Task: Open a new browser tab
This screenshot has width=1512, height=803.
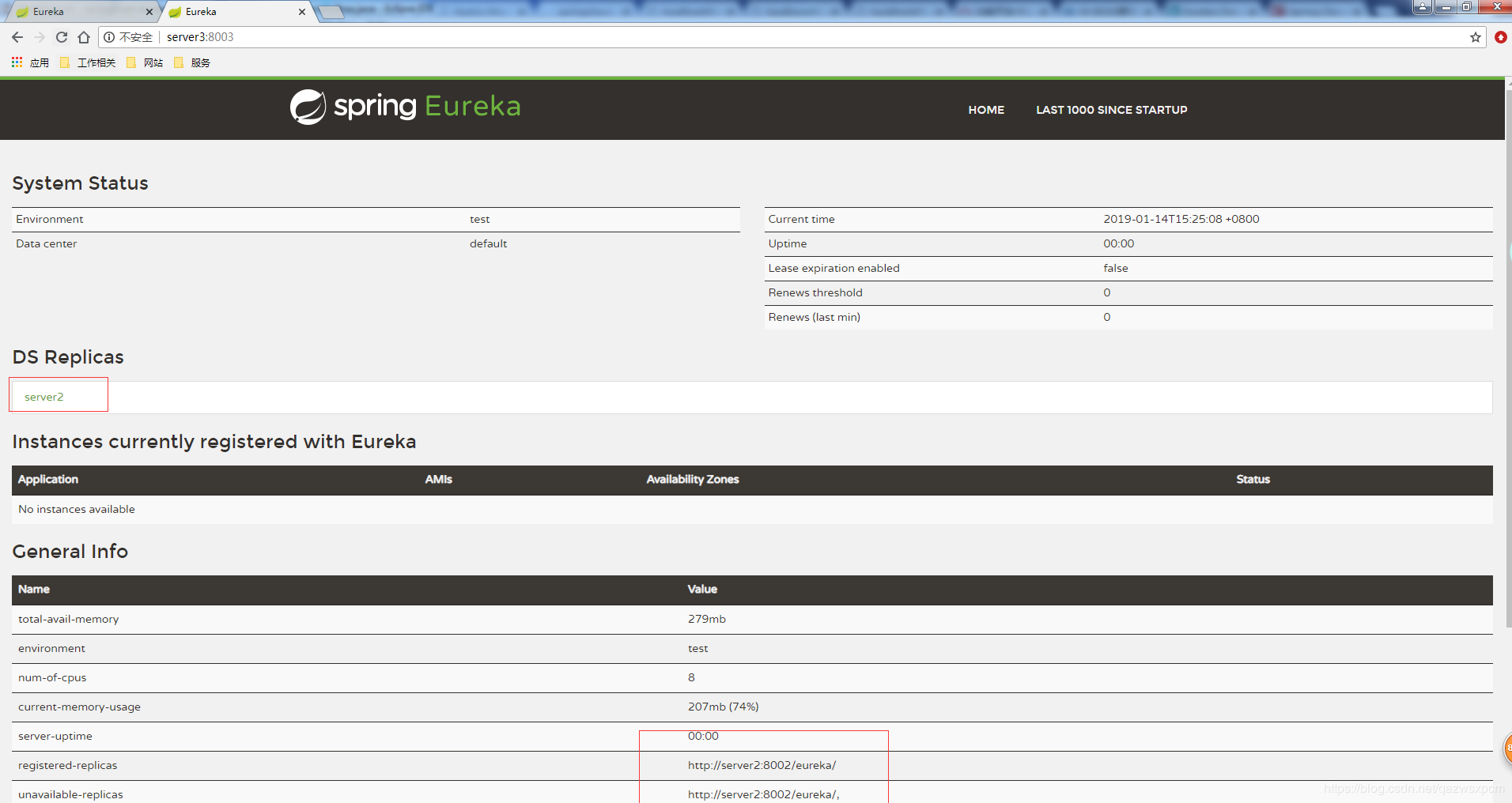Action: [x=331, y=12]
